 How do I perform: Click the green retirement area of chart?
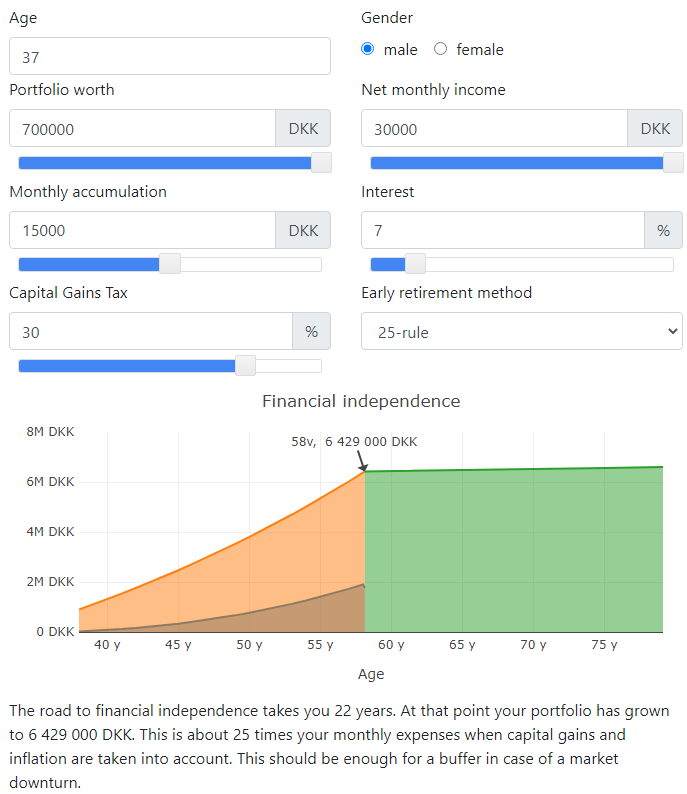[514, 551]
